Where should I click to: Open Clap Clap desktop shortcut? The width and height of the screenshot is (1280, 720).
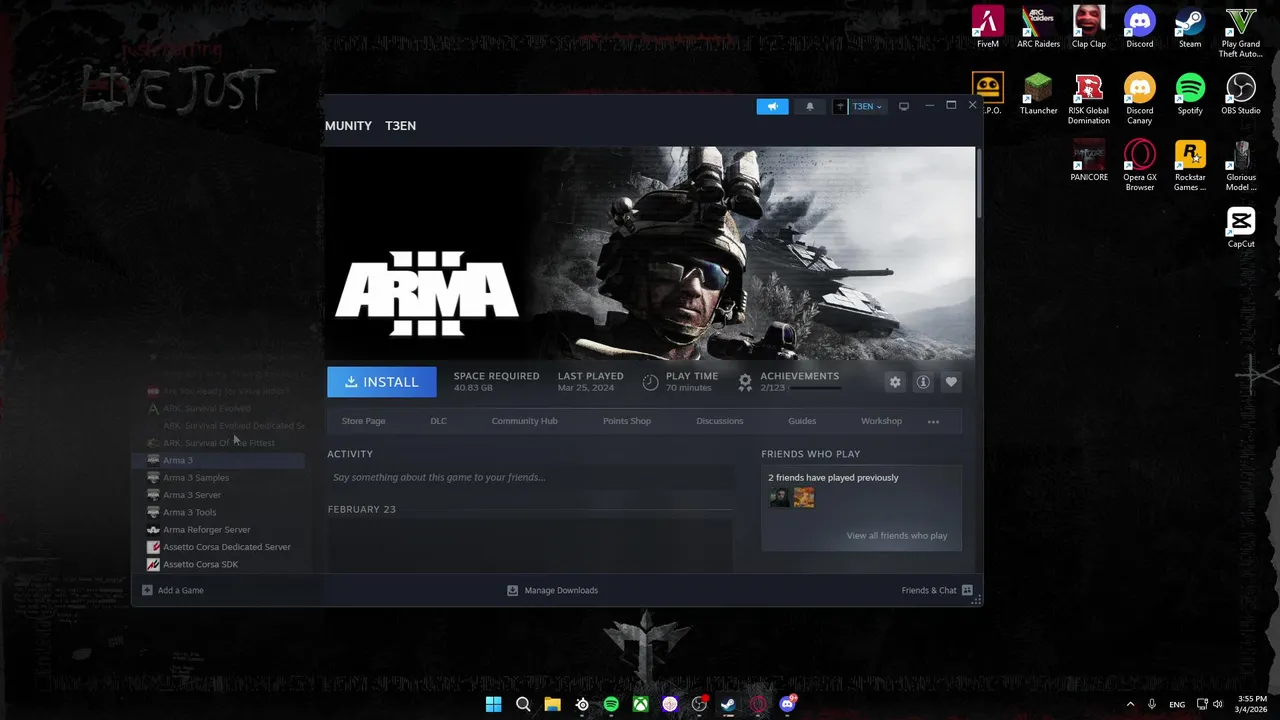tap(1089, 27)
